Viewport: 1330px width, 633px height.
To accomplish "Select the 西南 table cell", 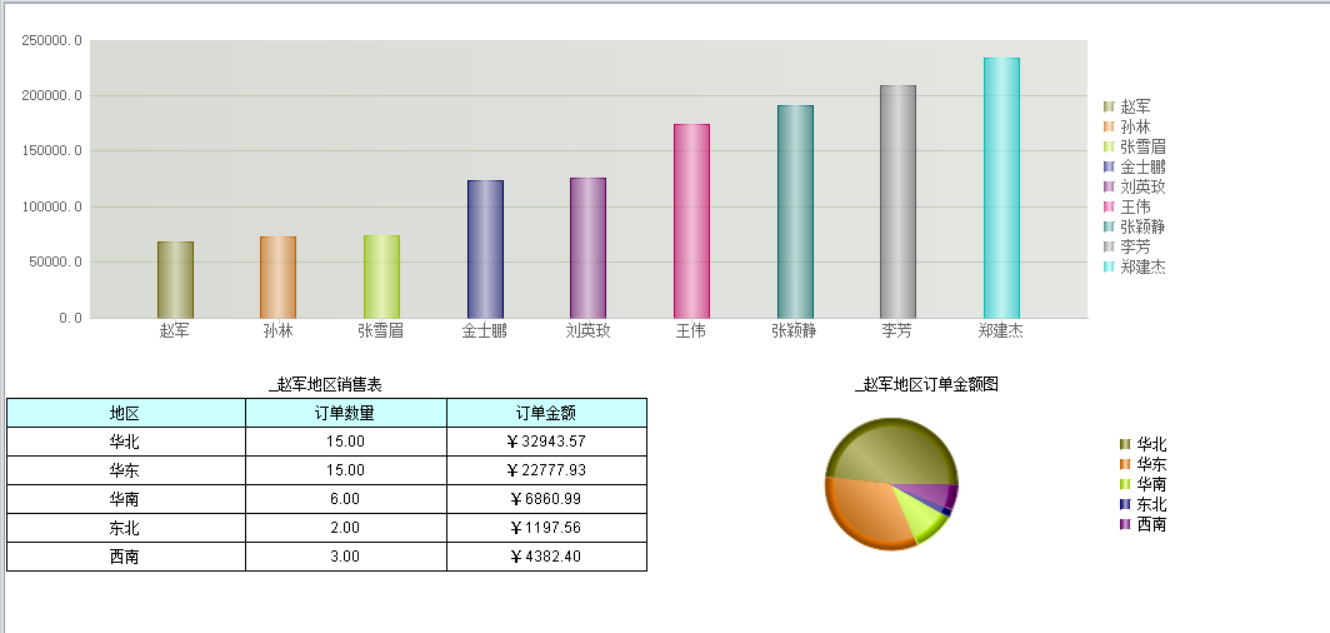I will point(126,557).
